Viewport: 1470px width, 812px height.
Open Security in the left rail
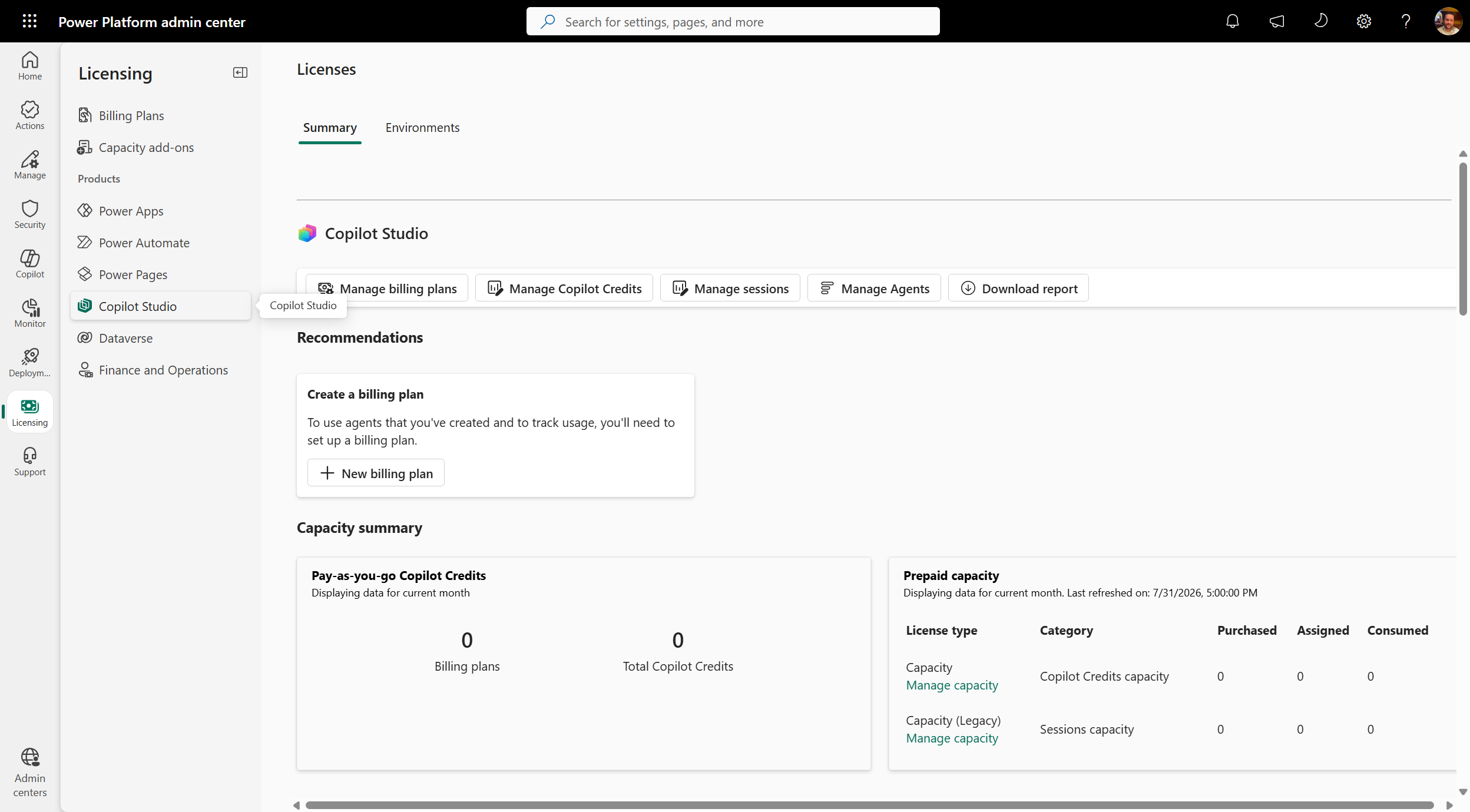(30, 214)
